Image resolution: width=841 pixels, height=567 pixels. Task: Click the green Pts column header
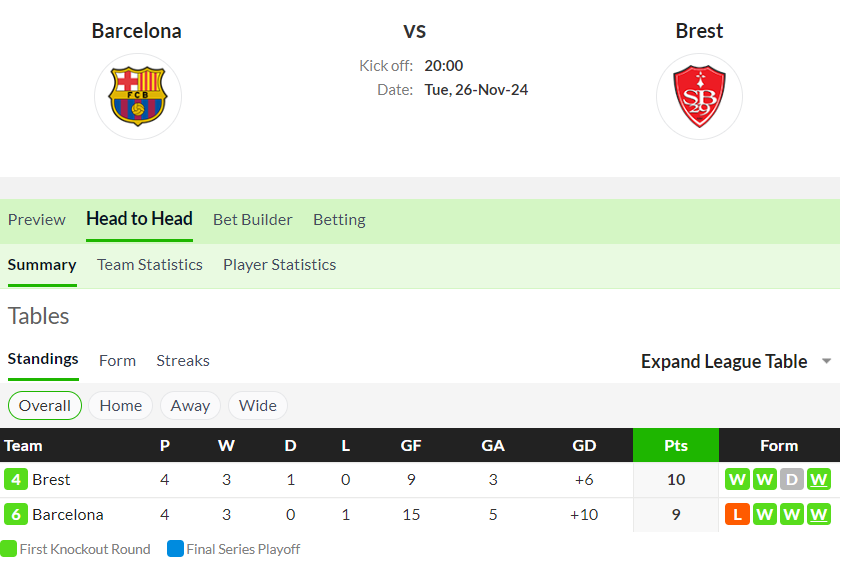point(676,445)
